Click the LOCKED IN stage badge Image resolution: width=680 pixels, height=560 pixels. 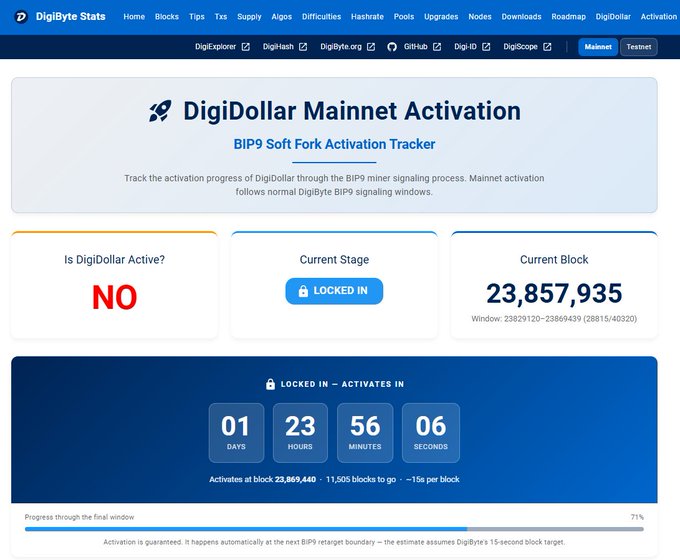334,291
